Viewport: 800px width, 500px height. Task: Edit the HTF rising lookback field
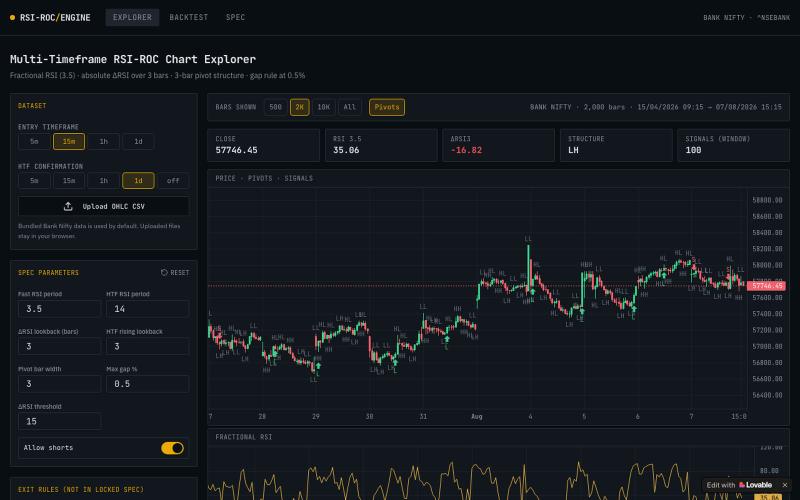click(147, 346)
